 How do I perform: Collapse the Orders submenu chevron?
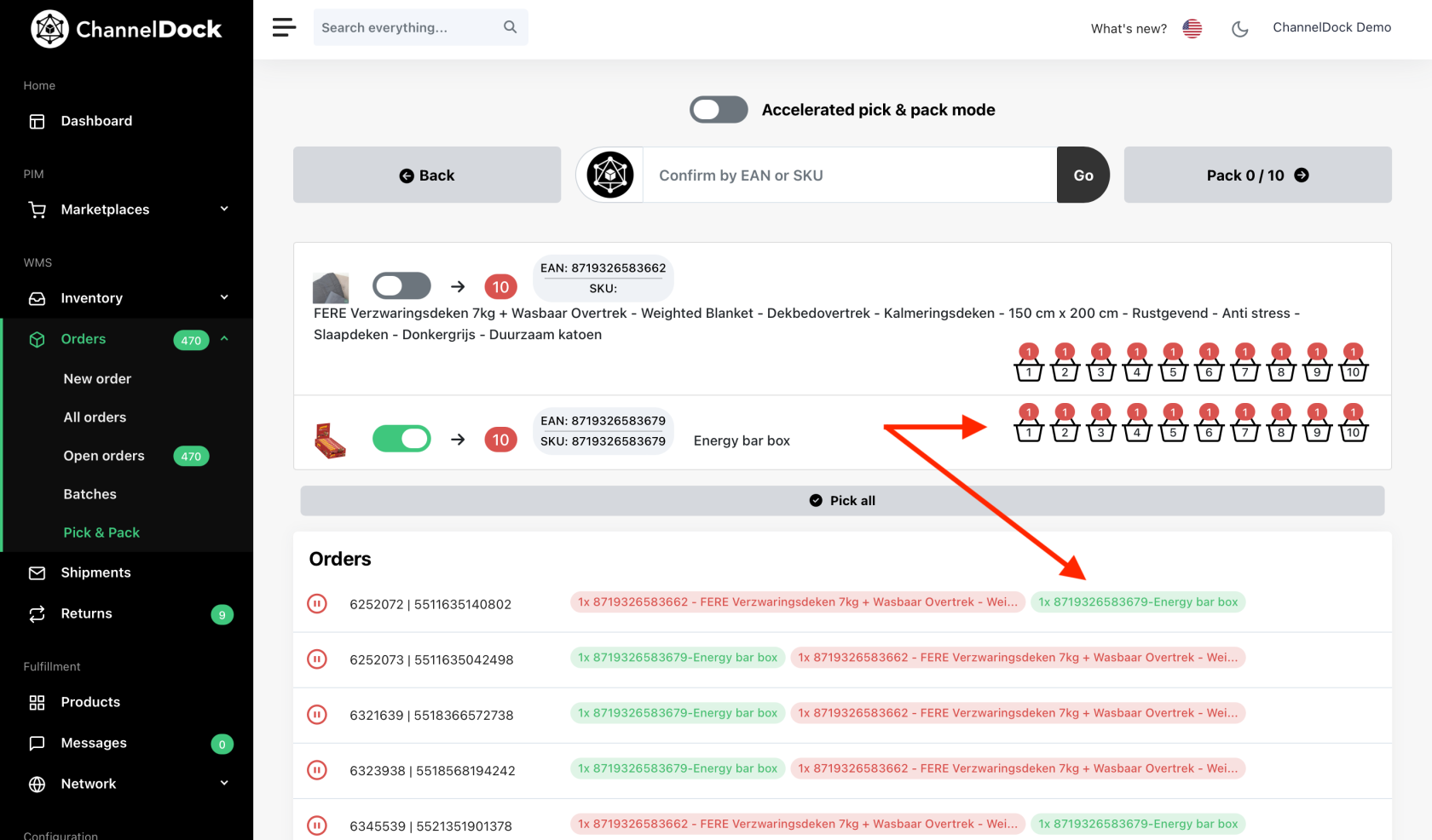[224, 338]
